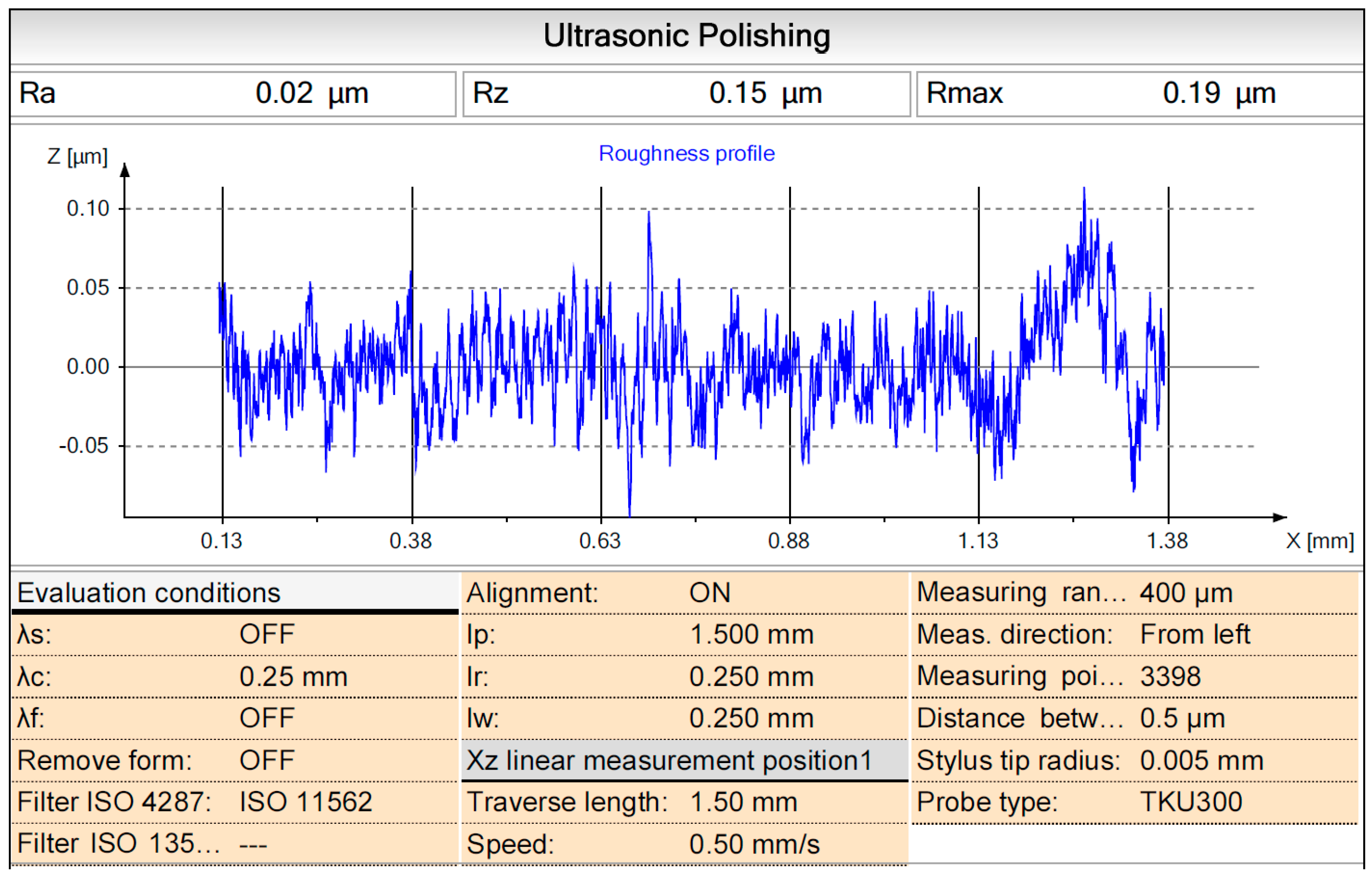Screen dimensions: 1372x879
Task: Open the λc 0.25 mm value
Action: point(293,677)
